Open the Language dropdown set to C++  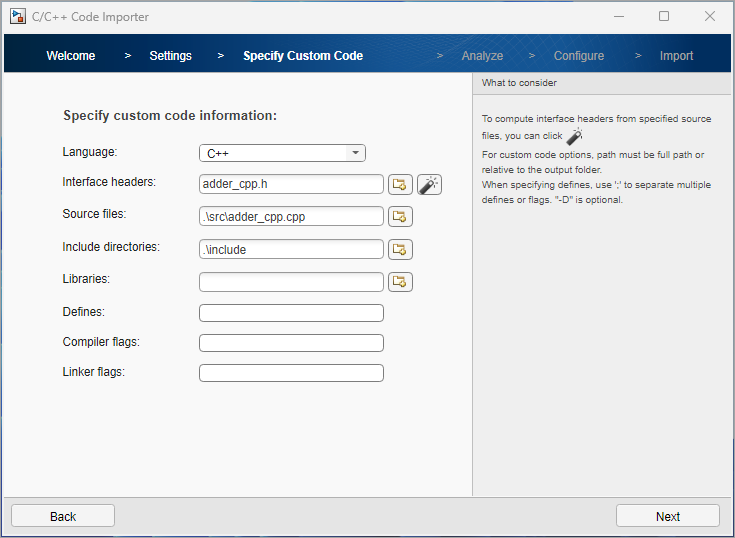(282, 153)
